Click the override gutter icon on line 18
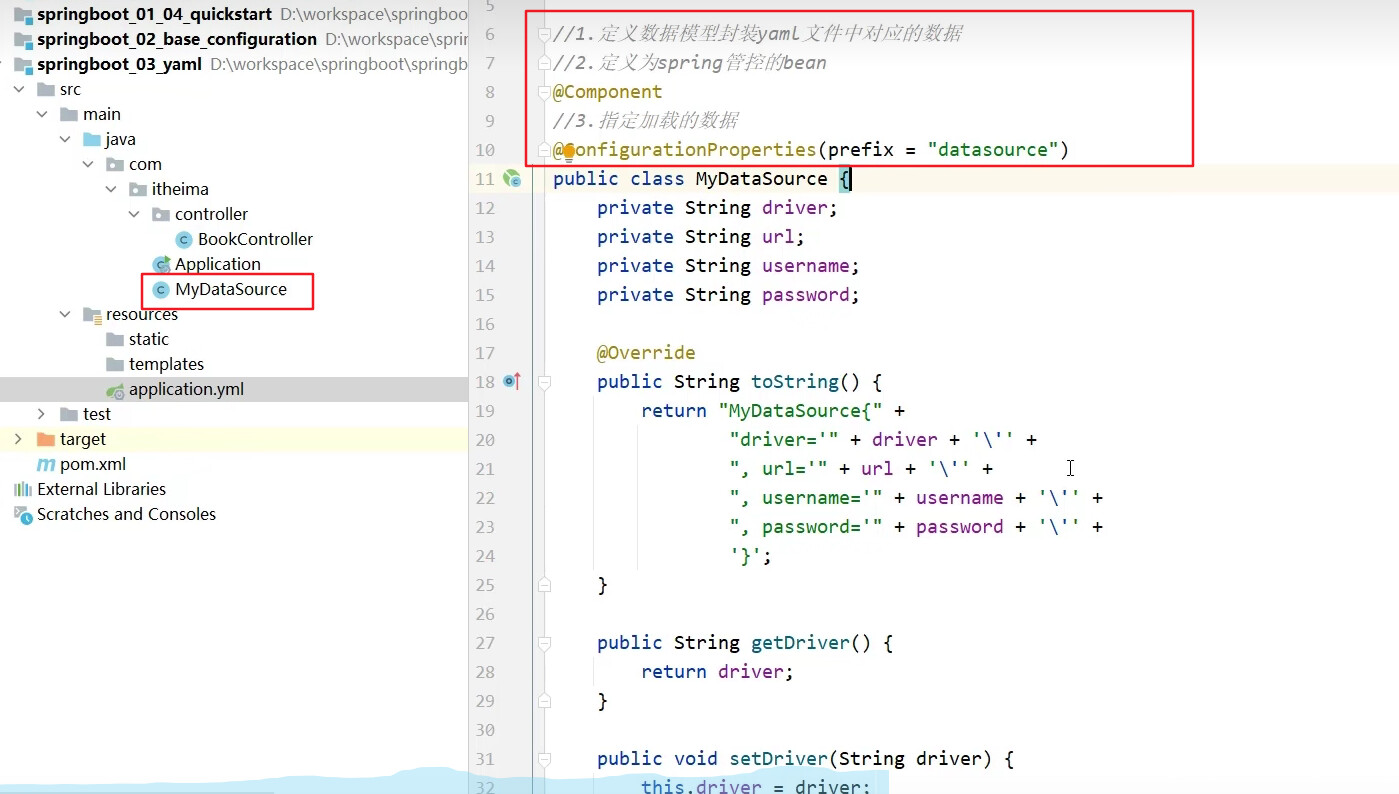 point(512,381)
